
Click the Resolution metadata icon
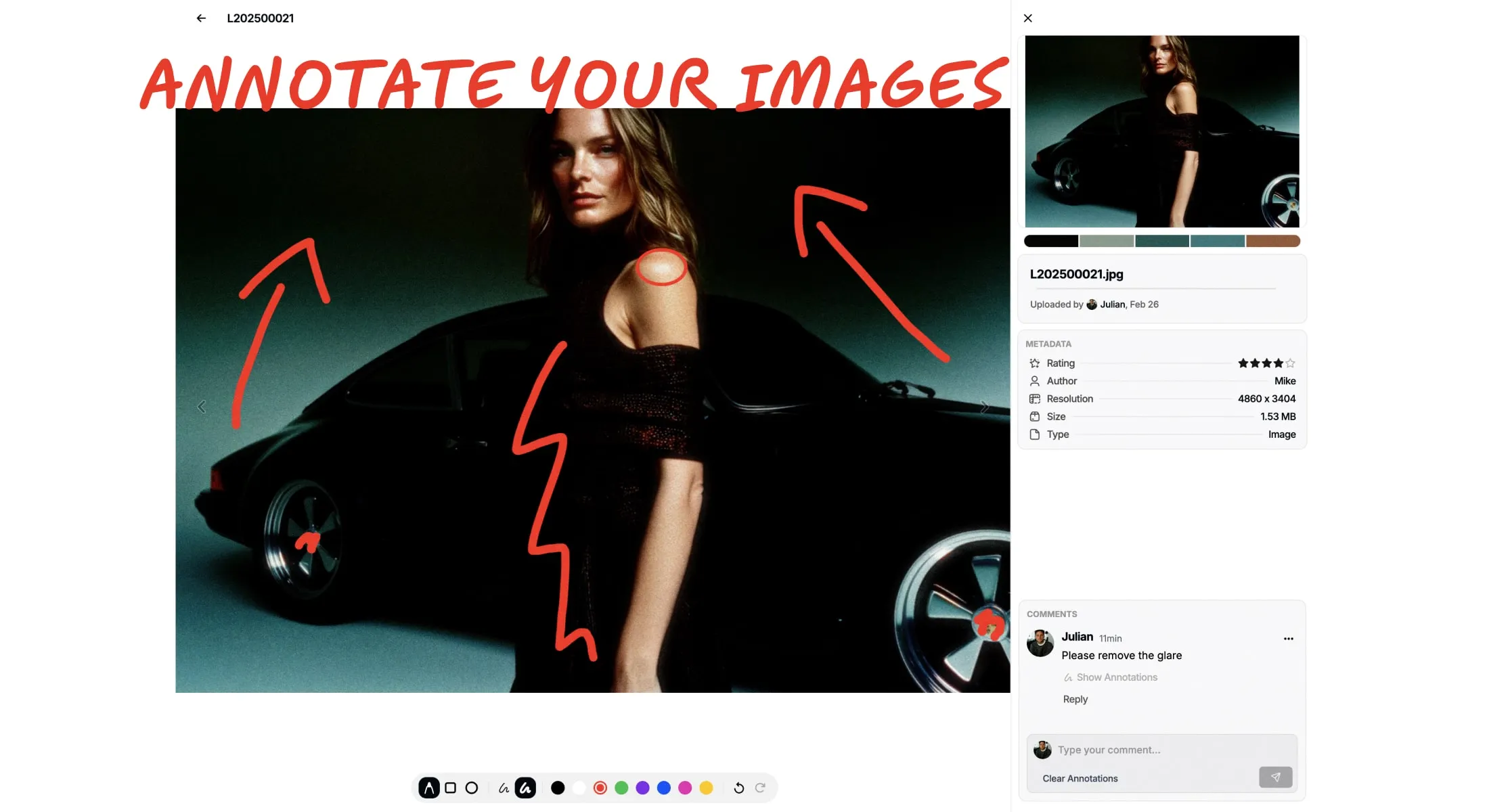[x=1035, y=399]
